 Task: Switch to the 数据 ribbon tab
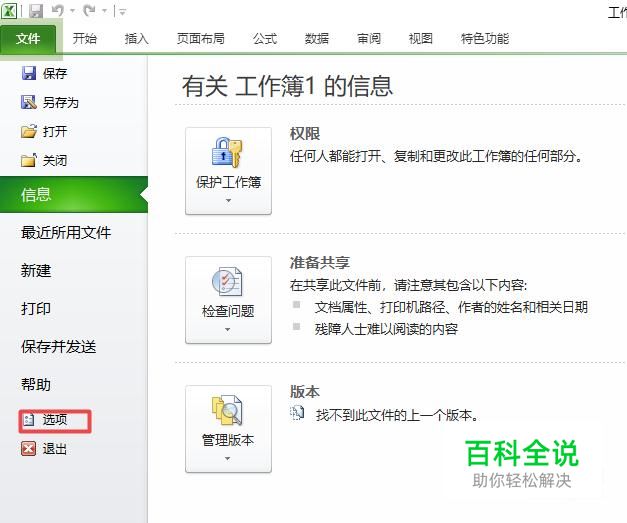pyautogui.click(x=317, y=39)
